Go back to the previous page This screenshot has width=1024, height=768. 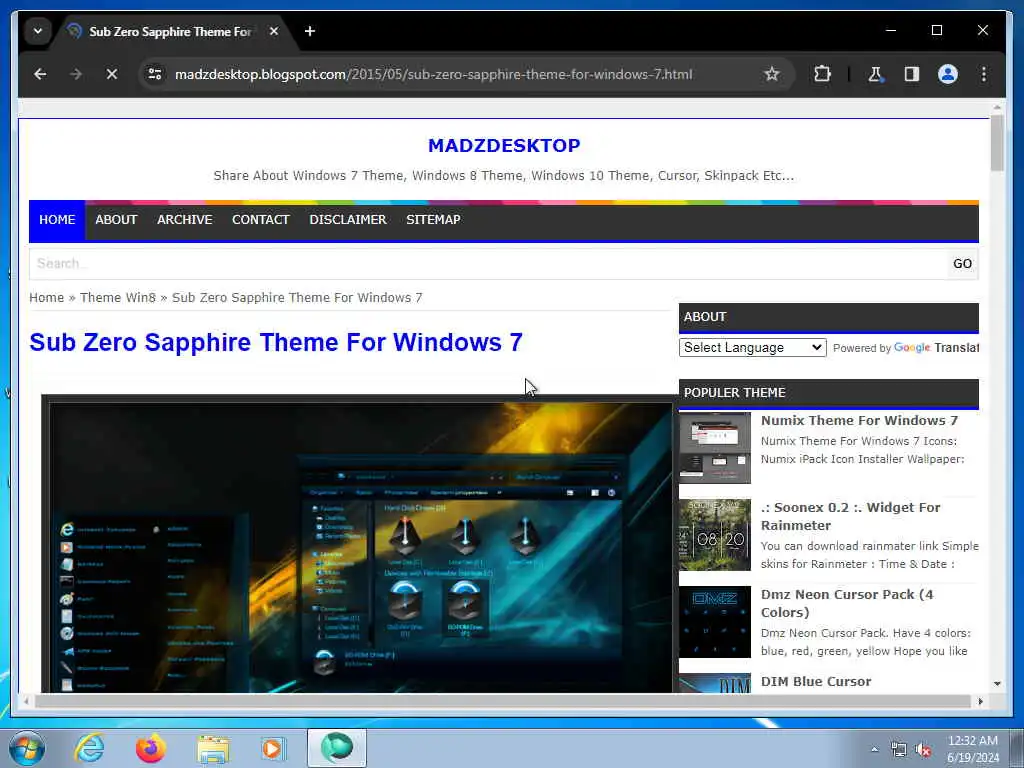coord(40,74)
